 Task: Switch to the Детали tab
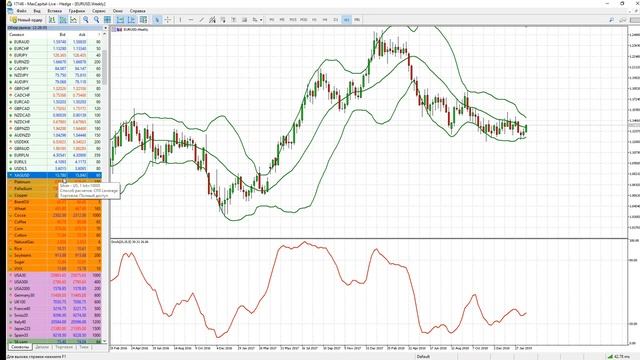click(42, 347)
